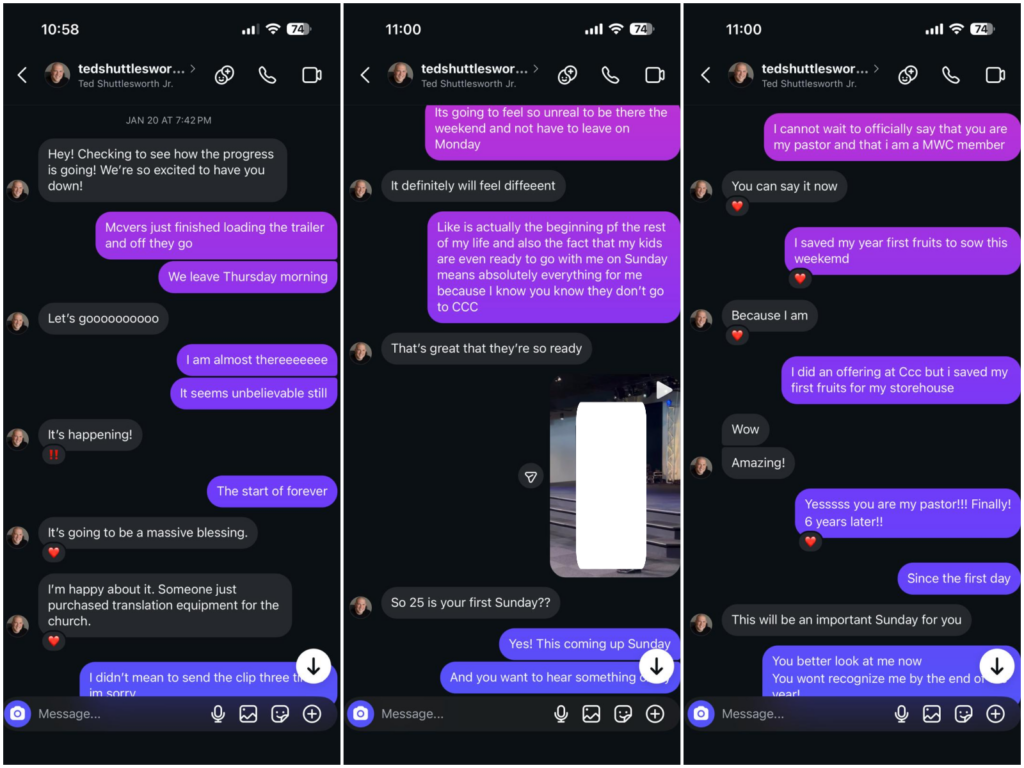
Task: Go back from the left chat screen
Action: click(22, 75)
